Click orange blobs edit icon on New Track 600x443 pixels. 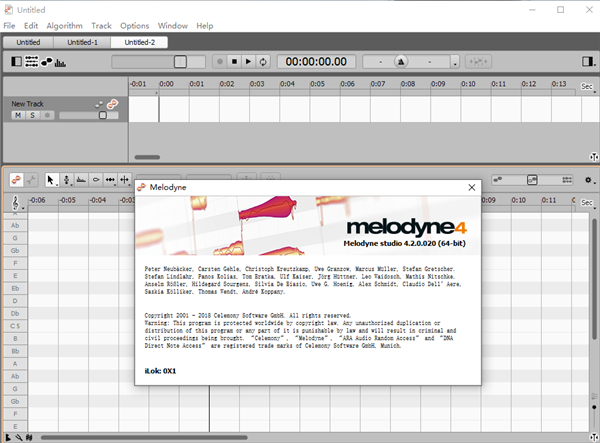[x=112, y=104]
